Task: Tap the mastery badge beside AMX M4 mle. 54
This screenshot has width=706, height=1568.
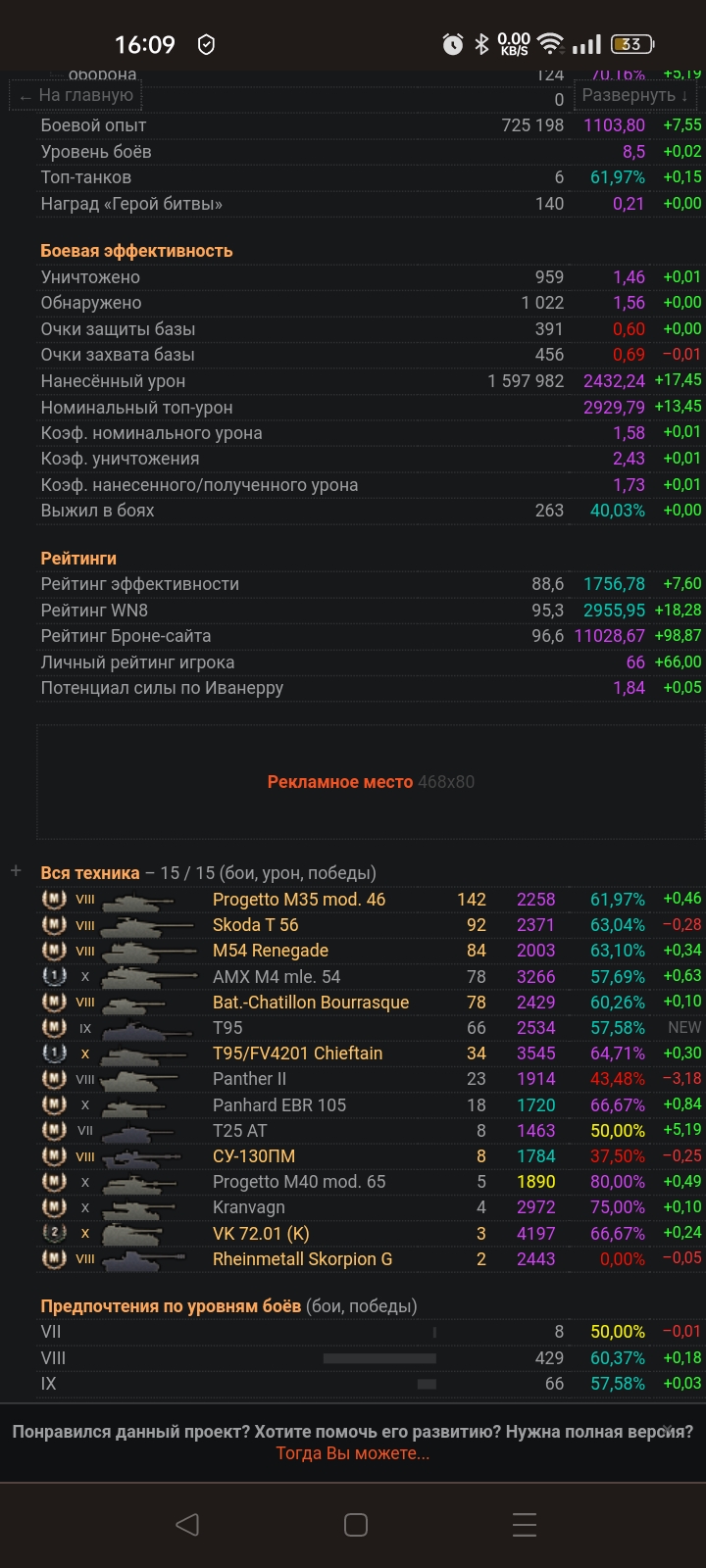Action: (54, 977)
